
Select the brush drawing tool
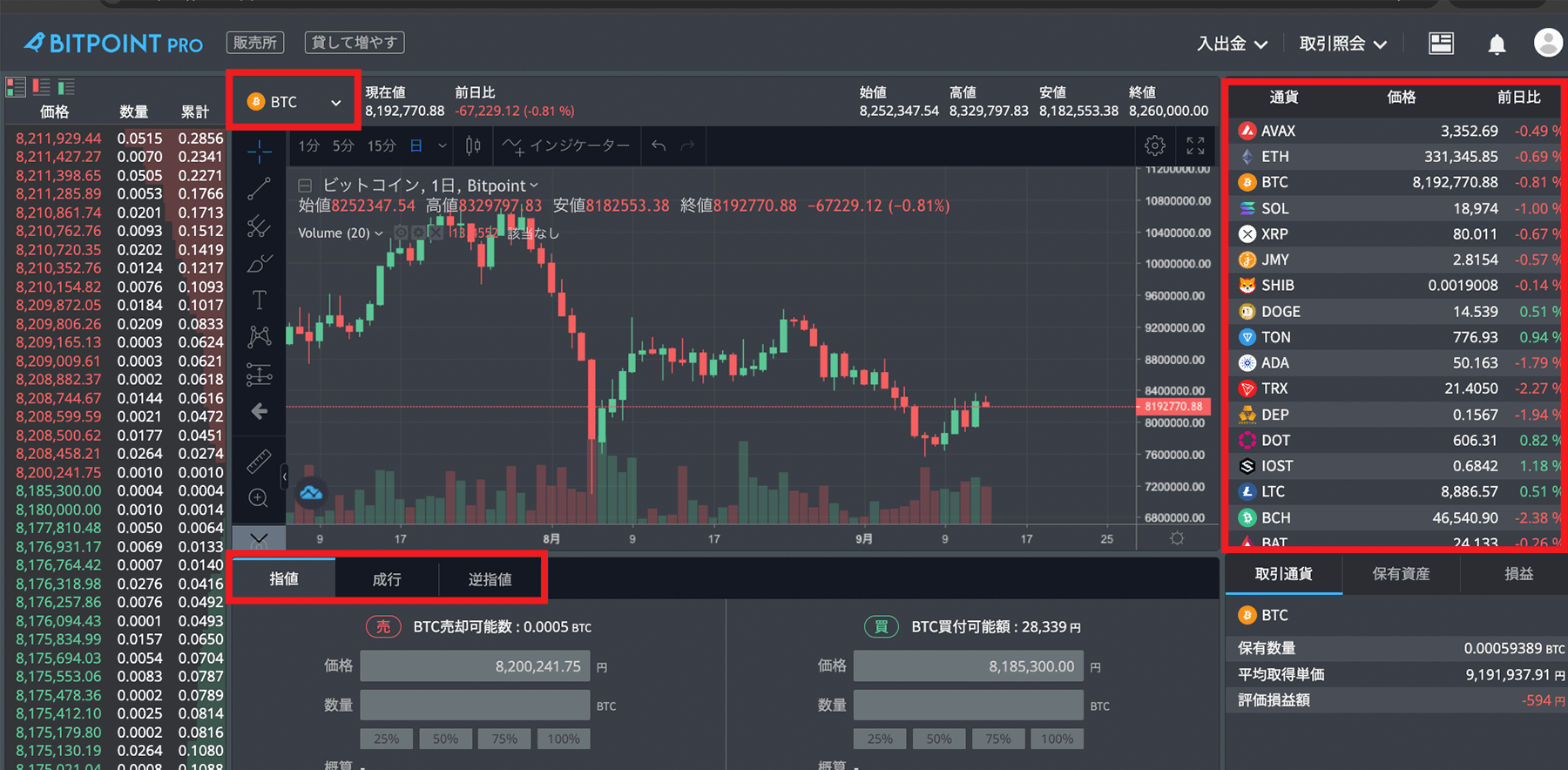[259, 264]
